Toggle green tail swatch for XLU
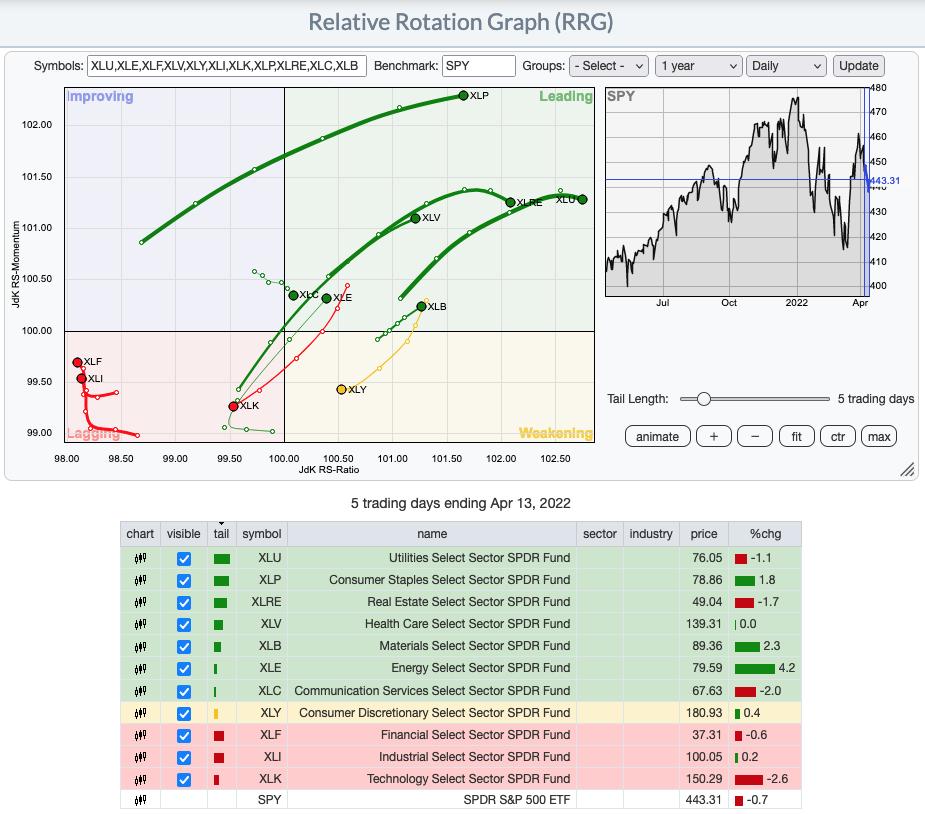This screenshot has height=814, width=925. pyautogui.click(x=222, y=559)
